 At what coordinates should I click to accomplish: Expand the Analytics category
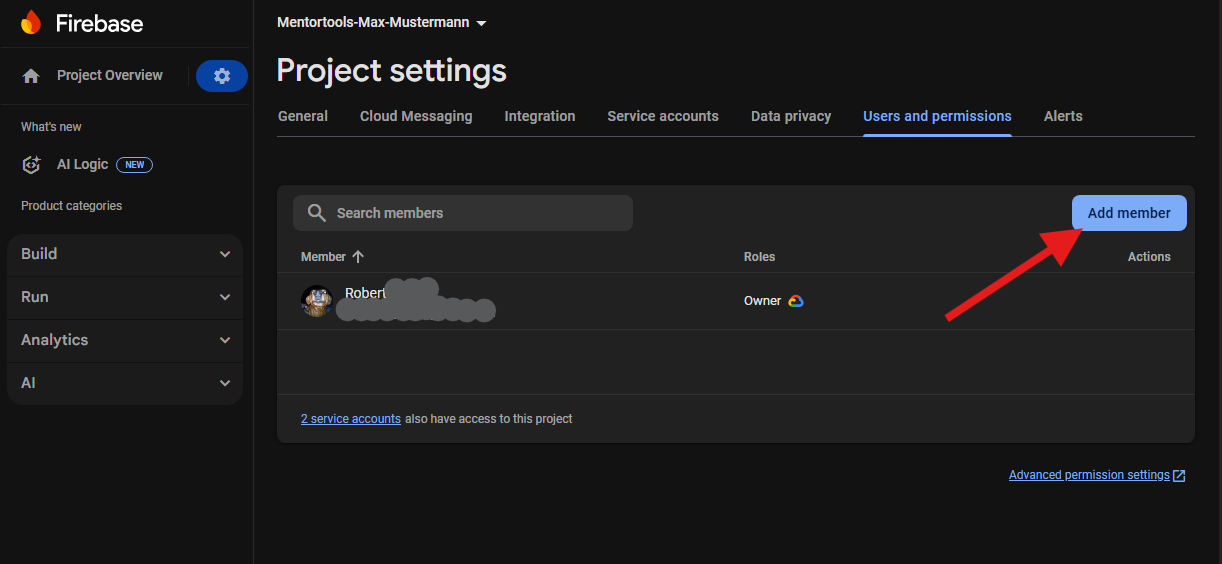pos(125,340)
